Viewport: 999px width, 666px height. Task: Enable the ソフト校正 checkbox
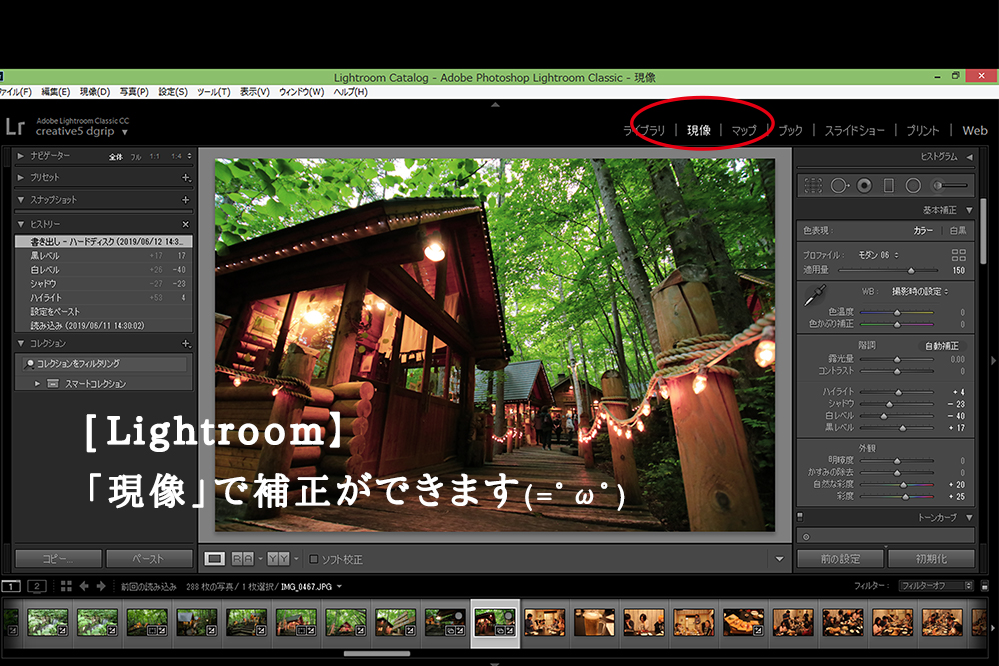[313, 559]
